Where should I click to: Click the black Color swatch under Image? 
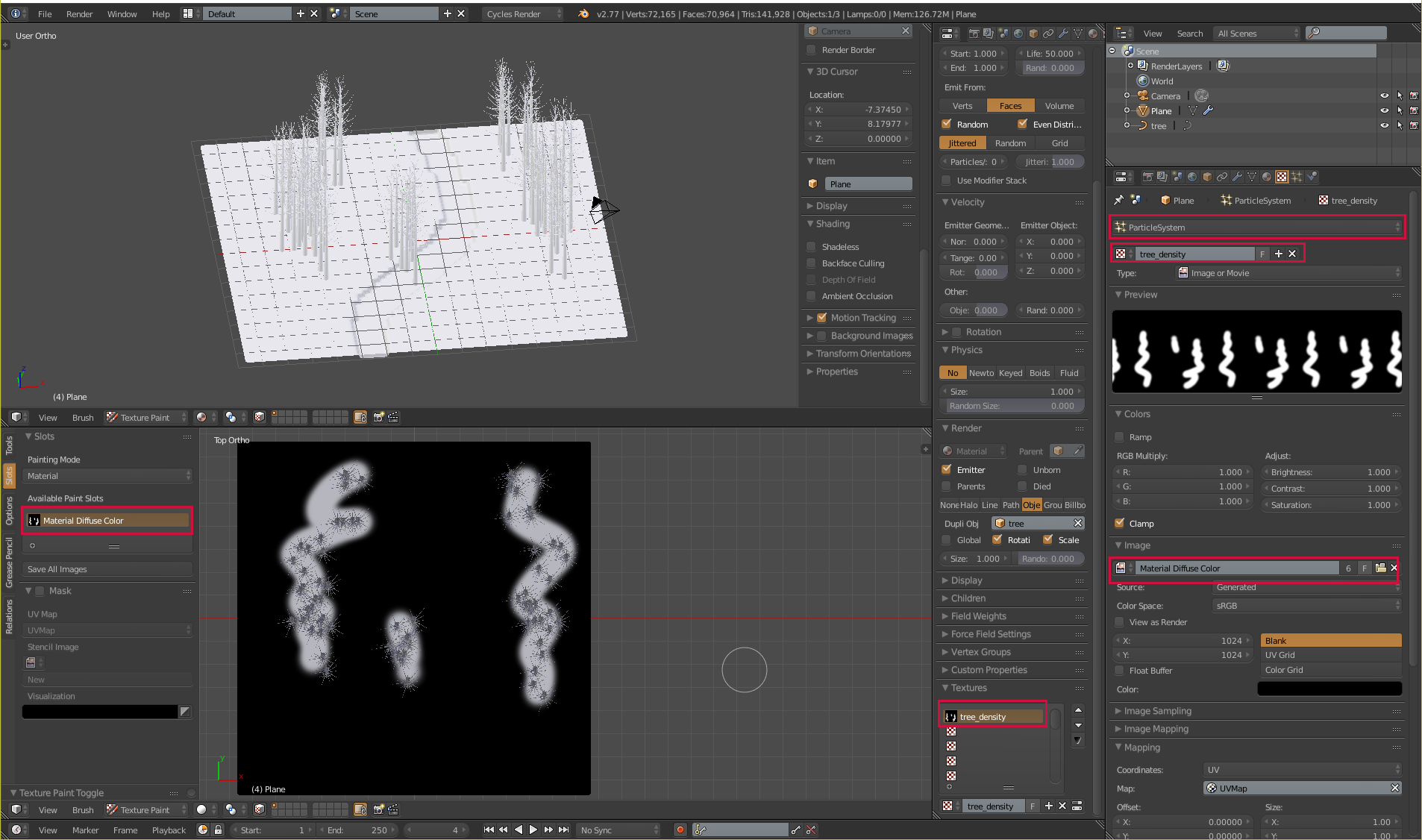[1329, 688]
